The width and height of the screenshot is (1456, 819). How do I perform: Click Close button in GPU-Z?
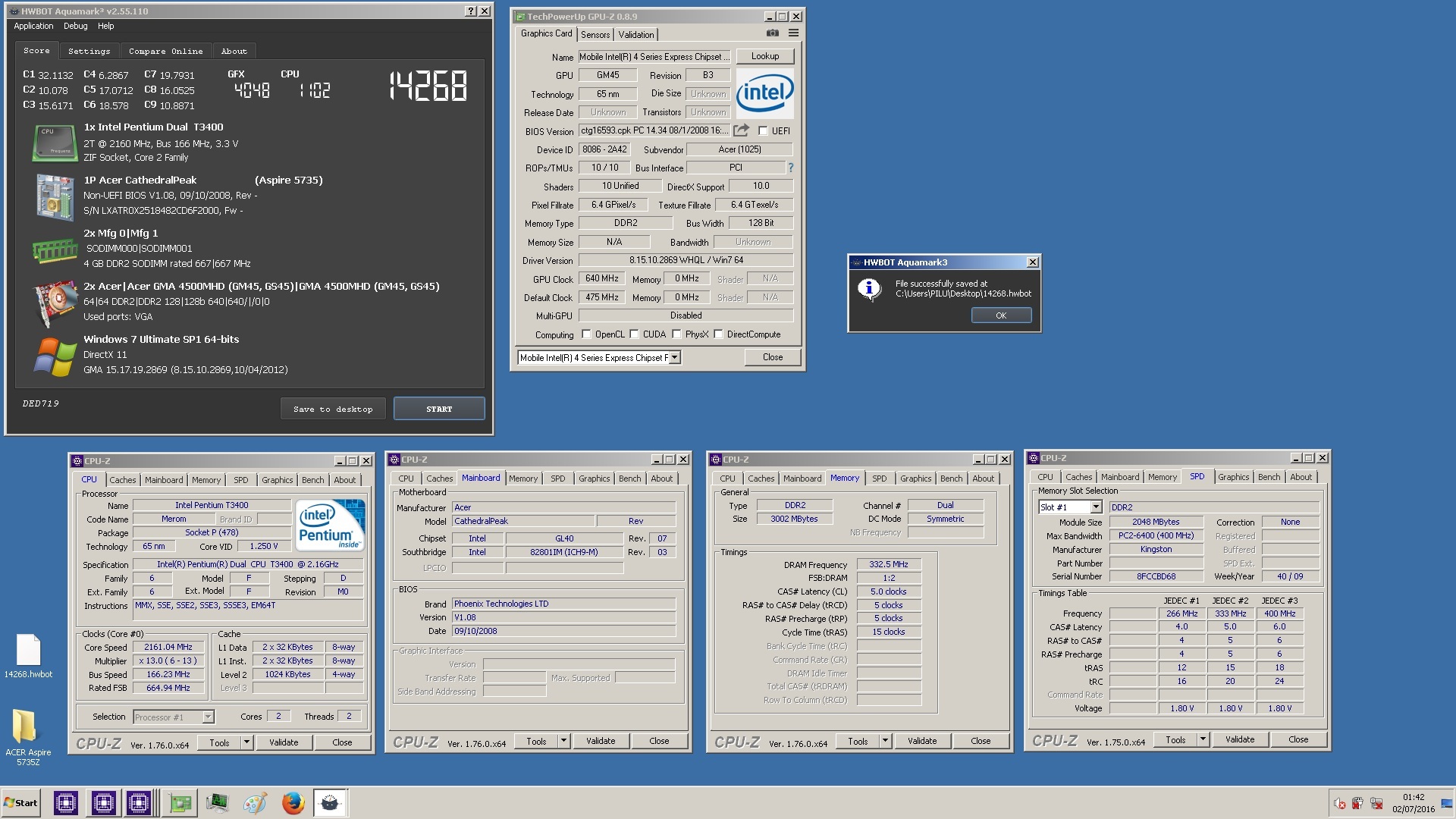tap(773, 357)
